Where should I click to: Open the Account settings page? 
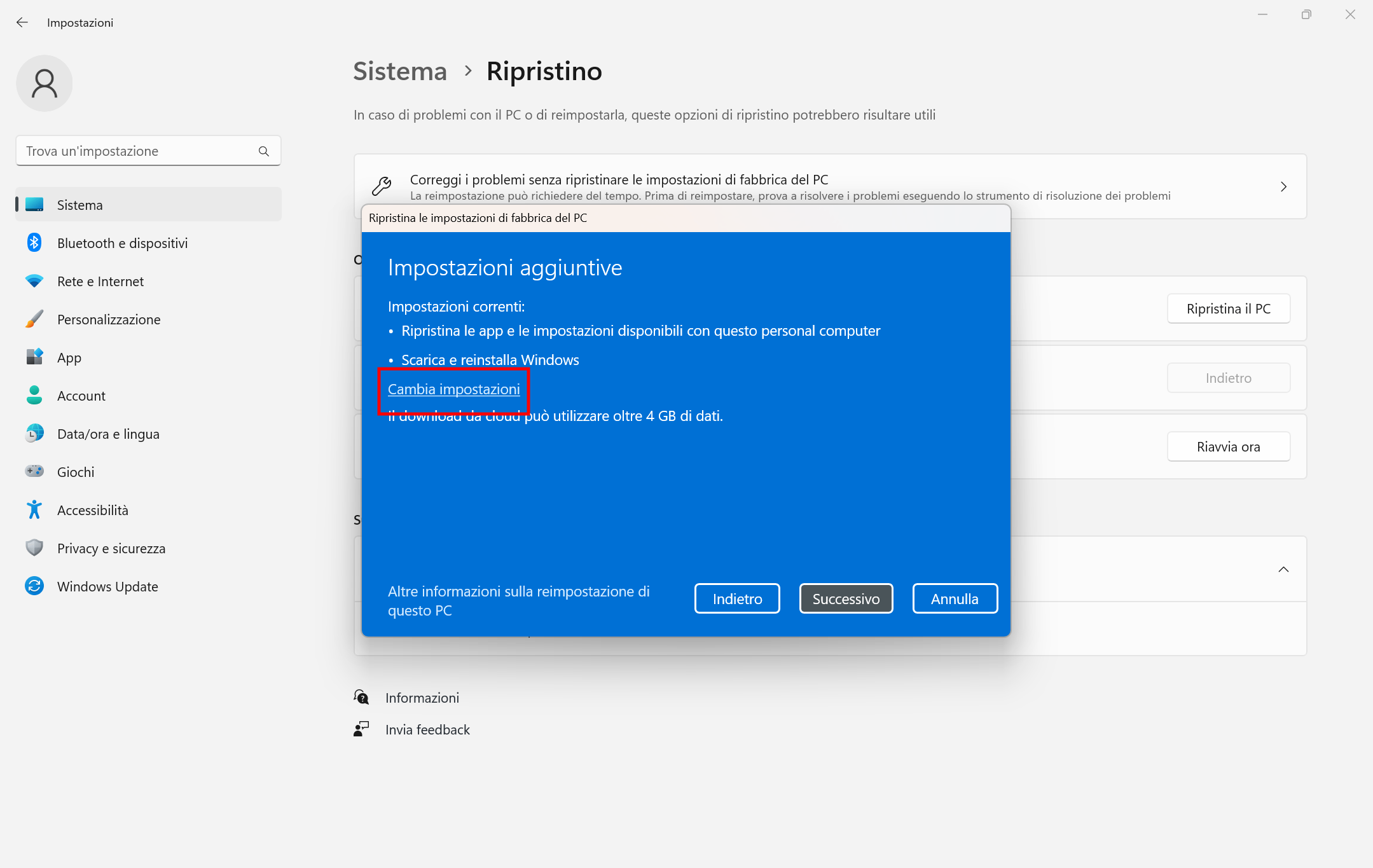pos(81,395)
